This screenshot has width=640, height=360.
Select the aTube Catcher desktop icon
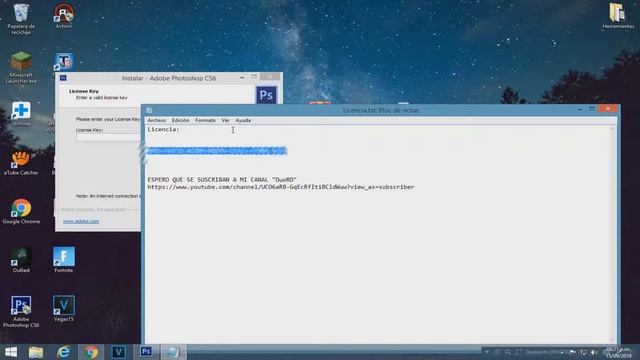pyautogui.click(x=21, y=163)
